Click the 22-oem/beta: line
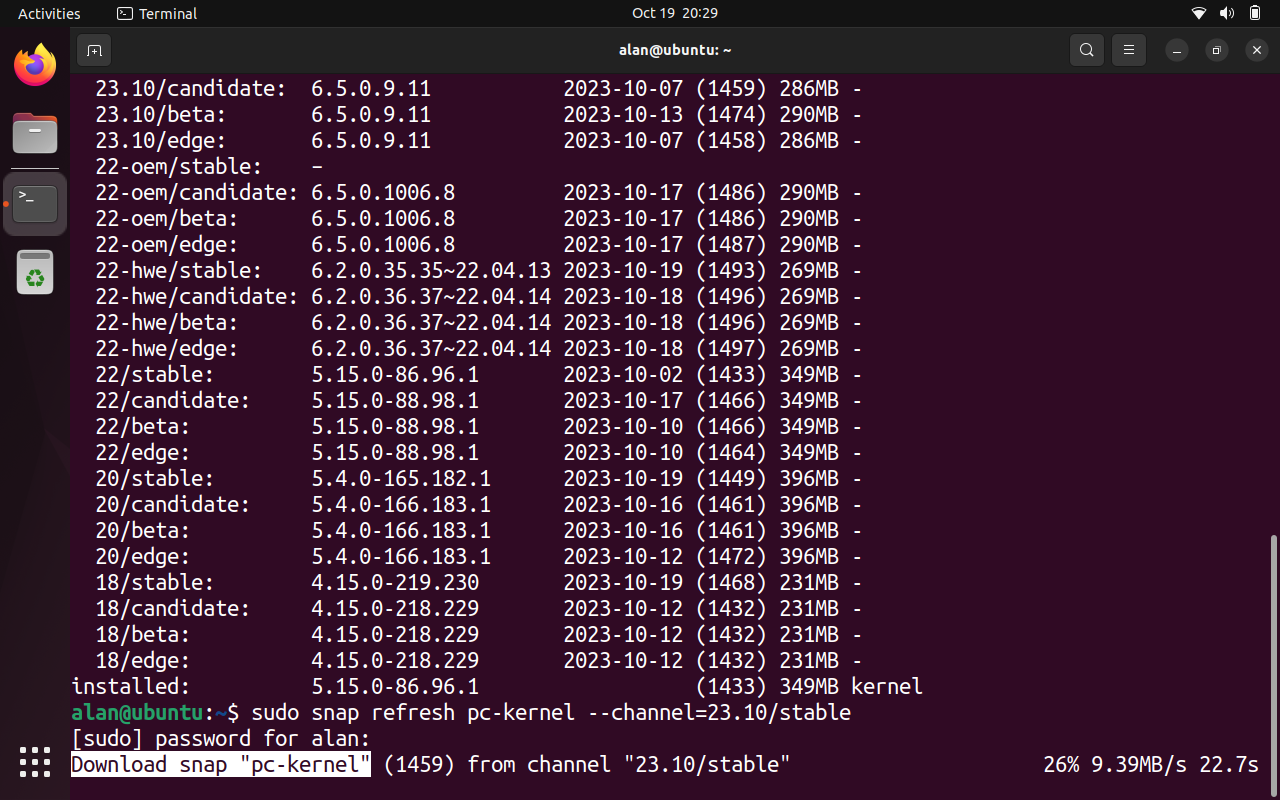Screen dimensions: 1280x800 pyautogui.click(x=478, y=219)
